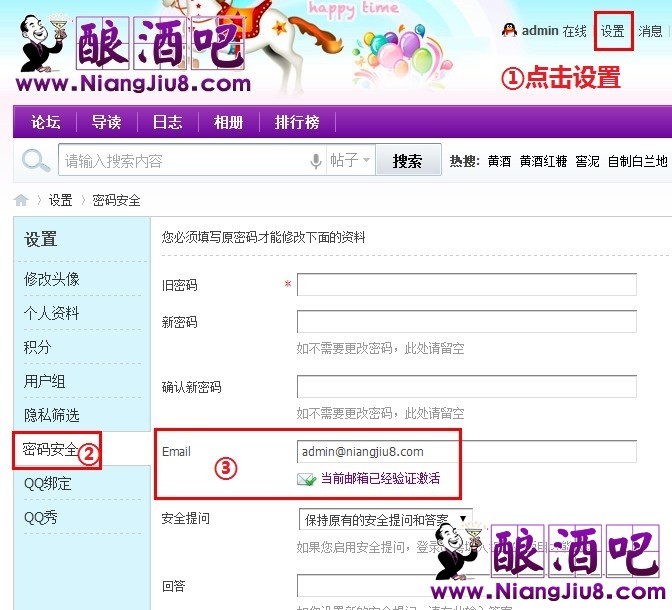Focus the 旧密码 old password field
Screen dimensions: 672x610
click(x=467, y=285)
